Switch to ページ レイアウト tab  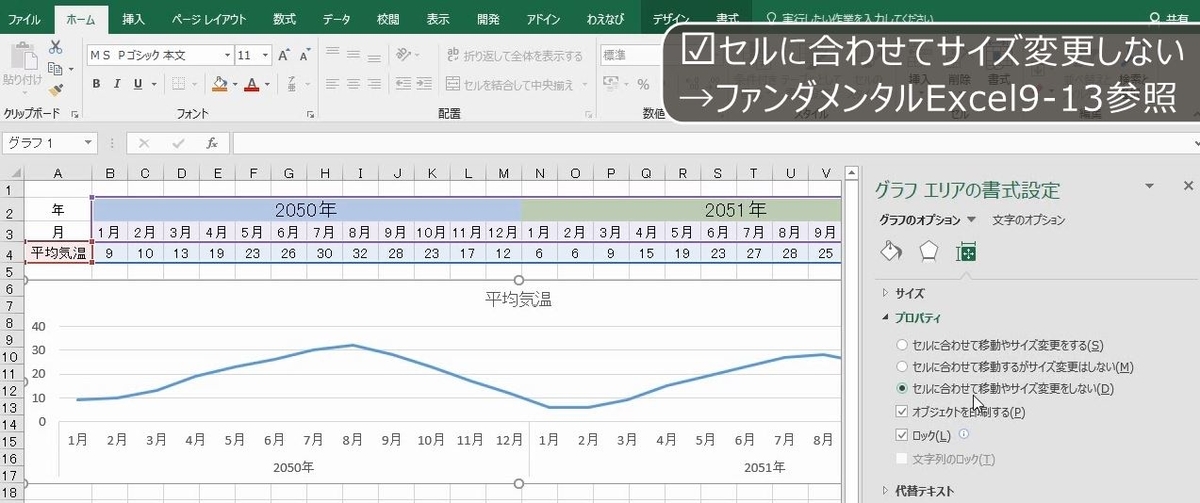point(210,19)
